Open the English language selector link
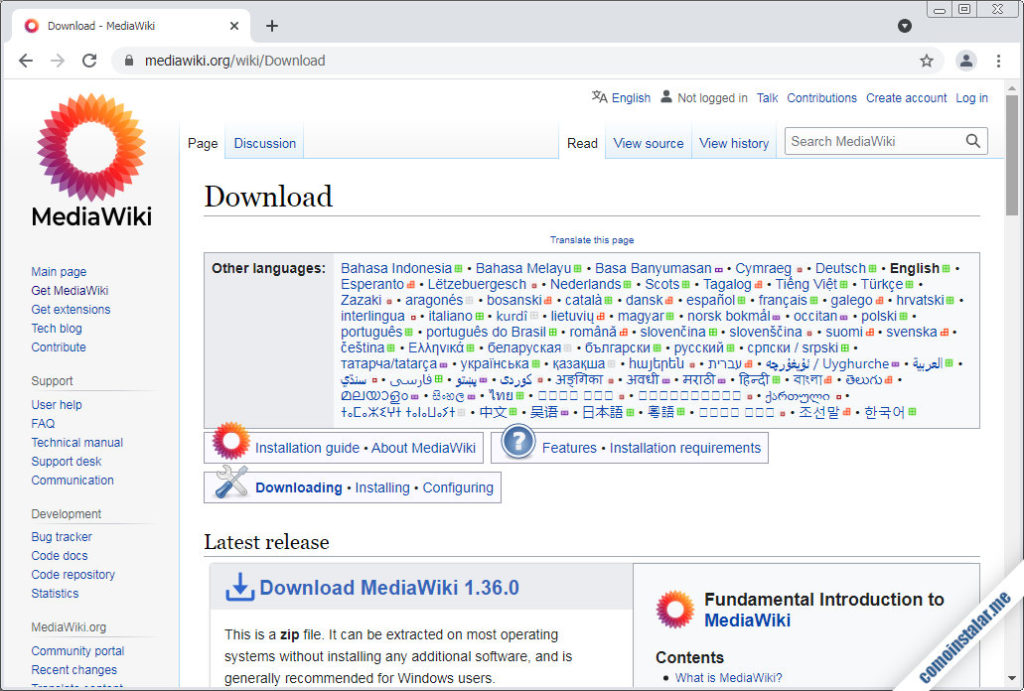This screenshot has height=691, width=1024. click(631, 98)
